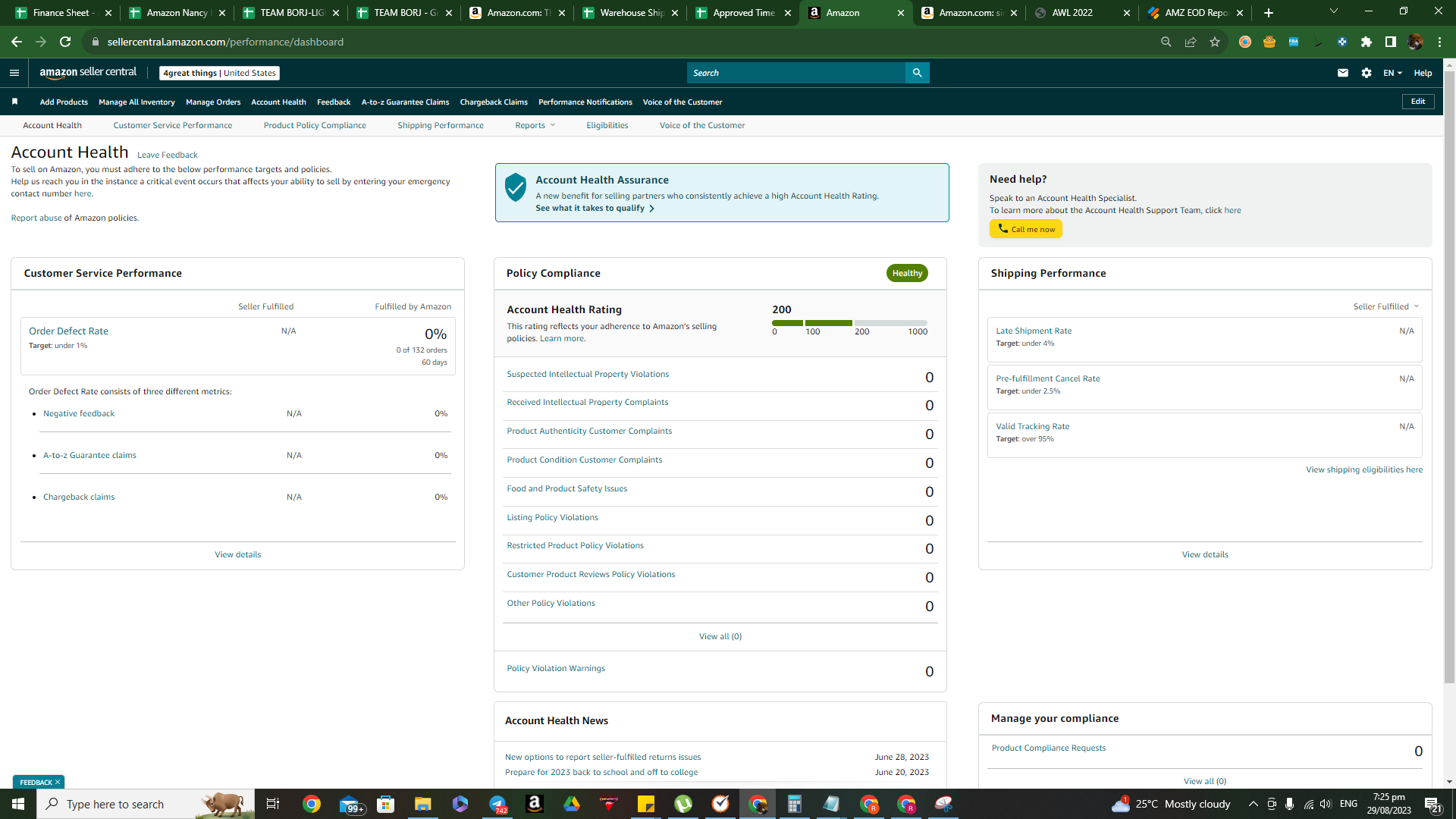
Task: Open Suspected Intellectual Property Violations link
Action: [588, 374]
